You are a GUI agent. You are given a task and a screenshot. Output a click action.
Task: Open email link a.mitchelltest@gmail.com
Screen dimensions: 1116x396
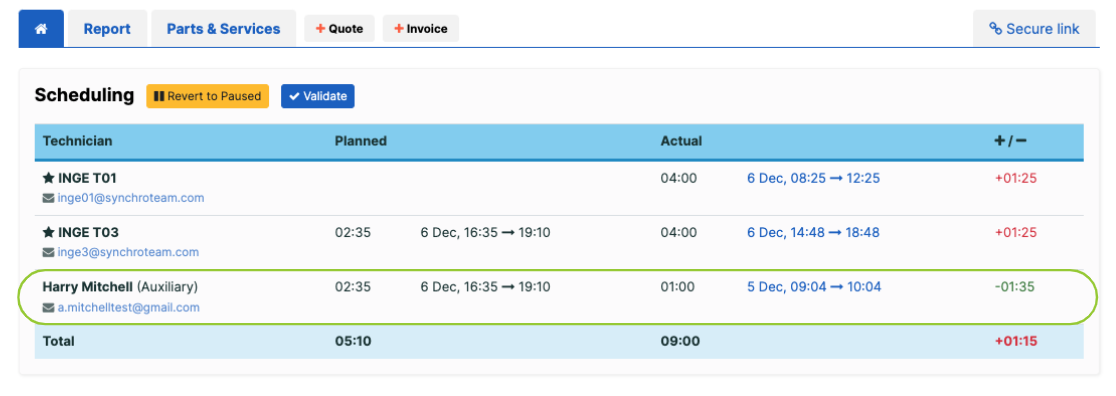[129, 308]
